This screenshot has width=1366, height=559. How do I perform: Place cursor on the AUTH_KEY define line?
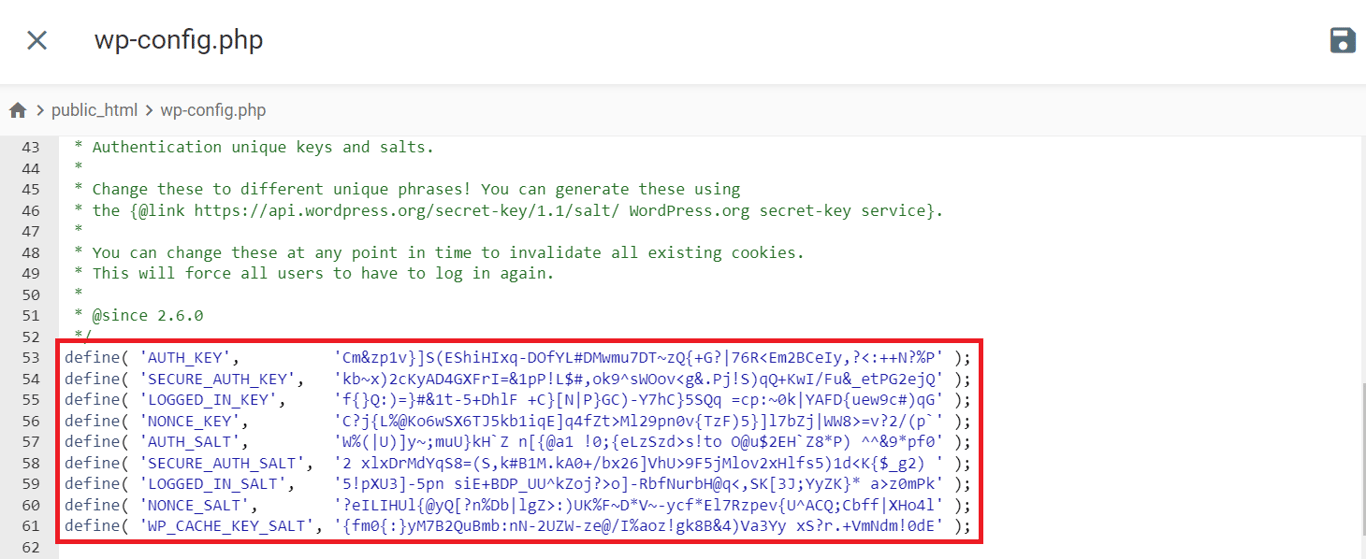(518, 358)
